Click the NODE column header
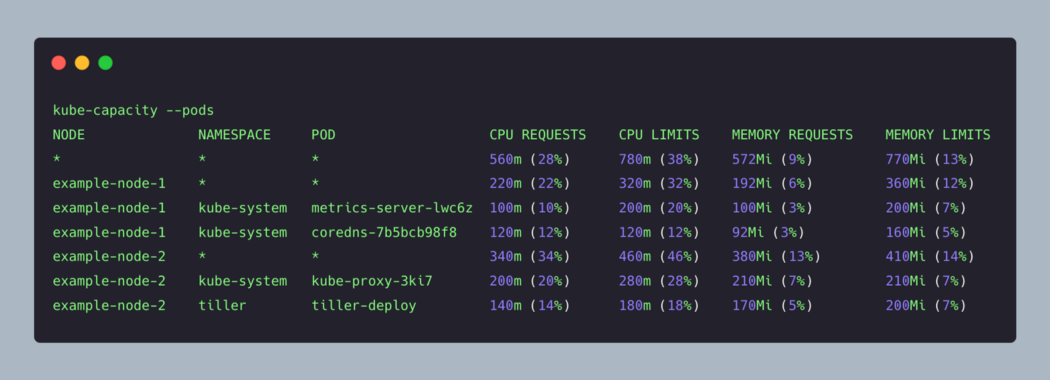 [x=69, y=135]
